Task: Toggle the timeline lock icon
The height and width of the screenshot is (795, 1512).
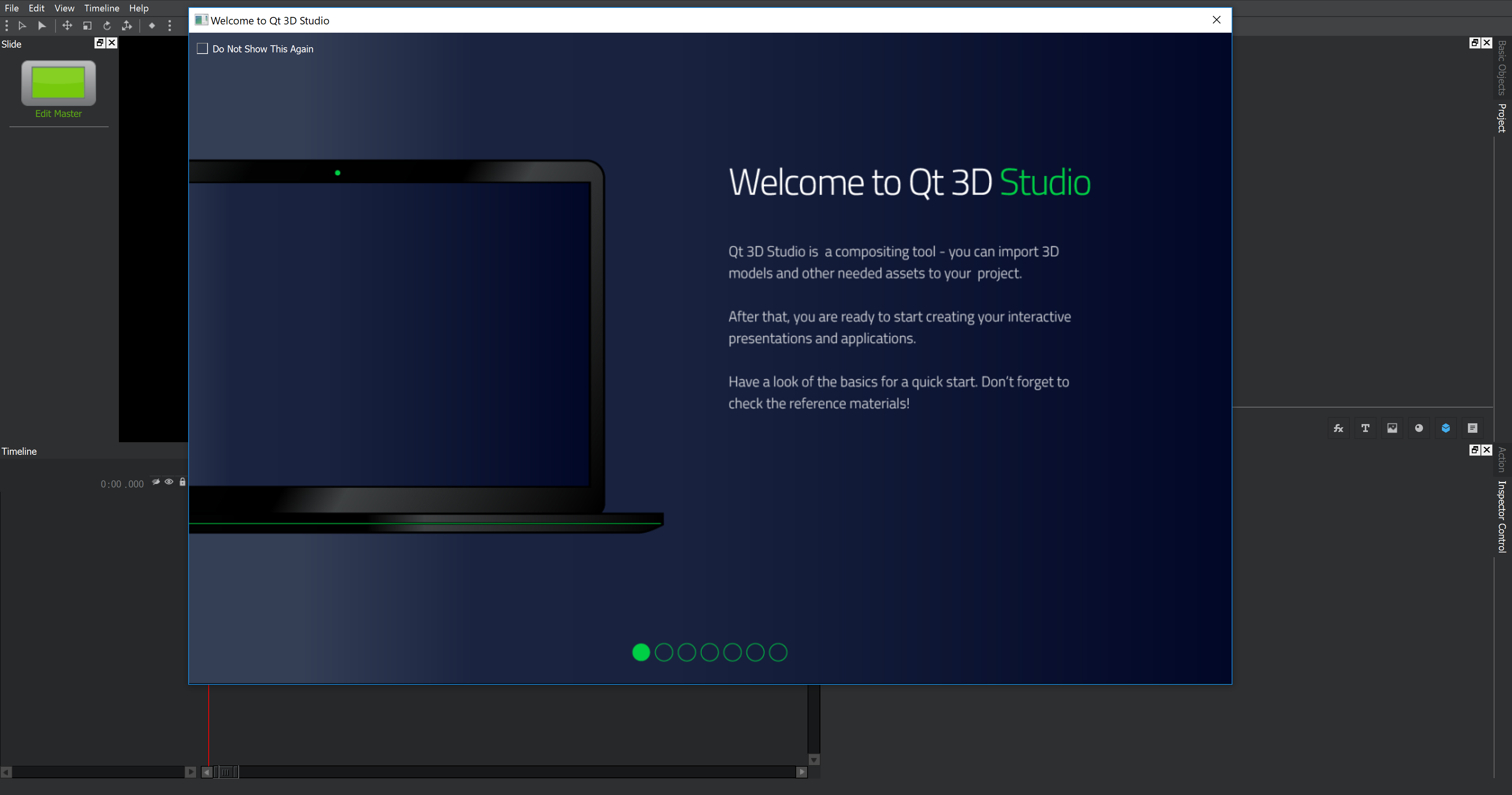Action: tap(183, 482)
